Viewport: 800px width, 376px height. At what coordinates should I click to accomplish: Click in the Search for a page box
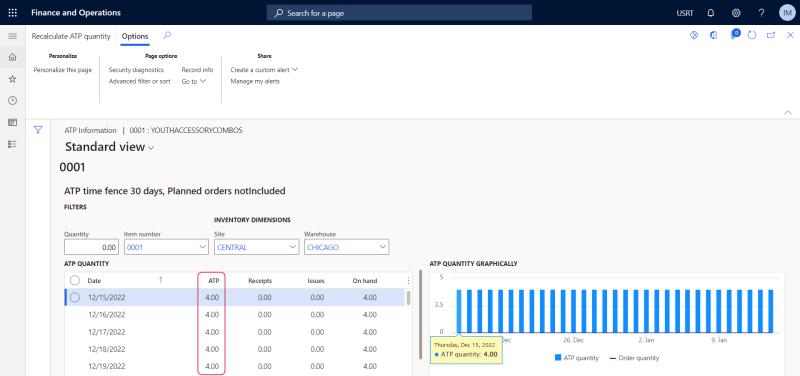point(399,13)
